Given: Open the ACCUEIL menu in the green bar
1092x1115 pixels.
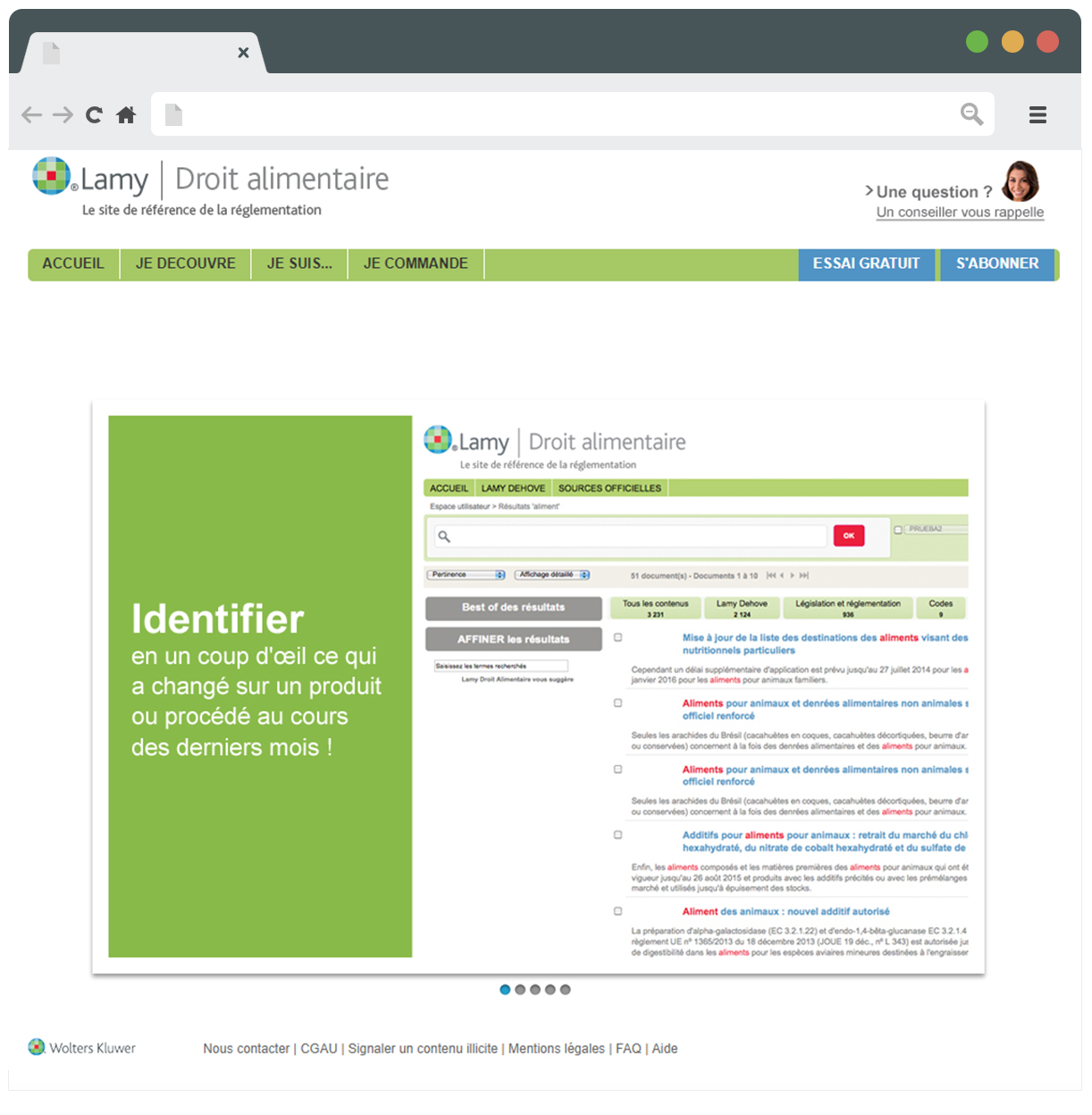Looking at the screenshot, I should coord(73,264).
